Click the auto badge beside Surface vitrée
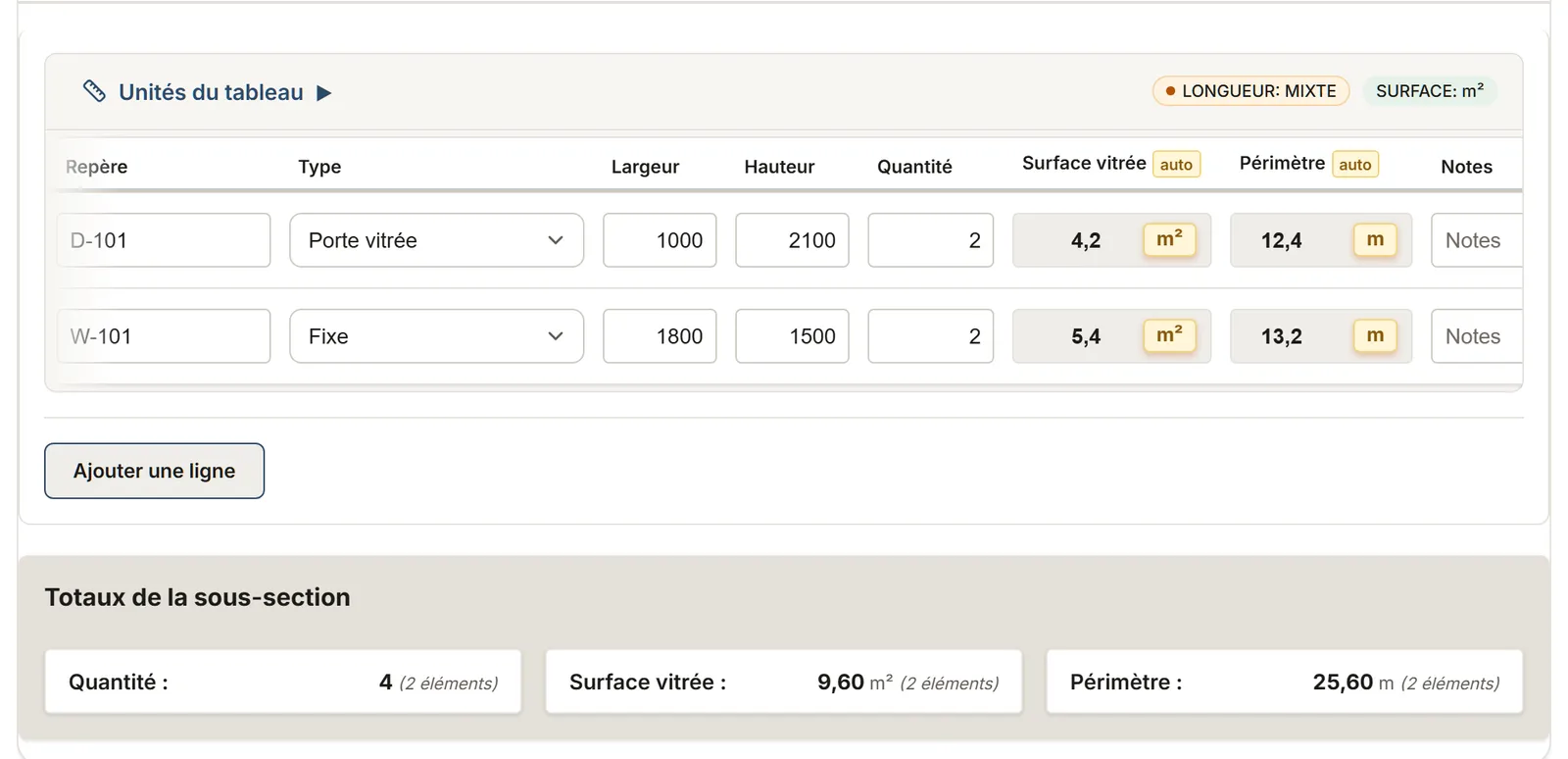Screen dimensions: 1568x759 click(x=1176, y=165)
